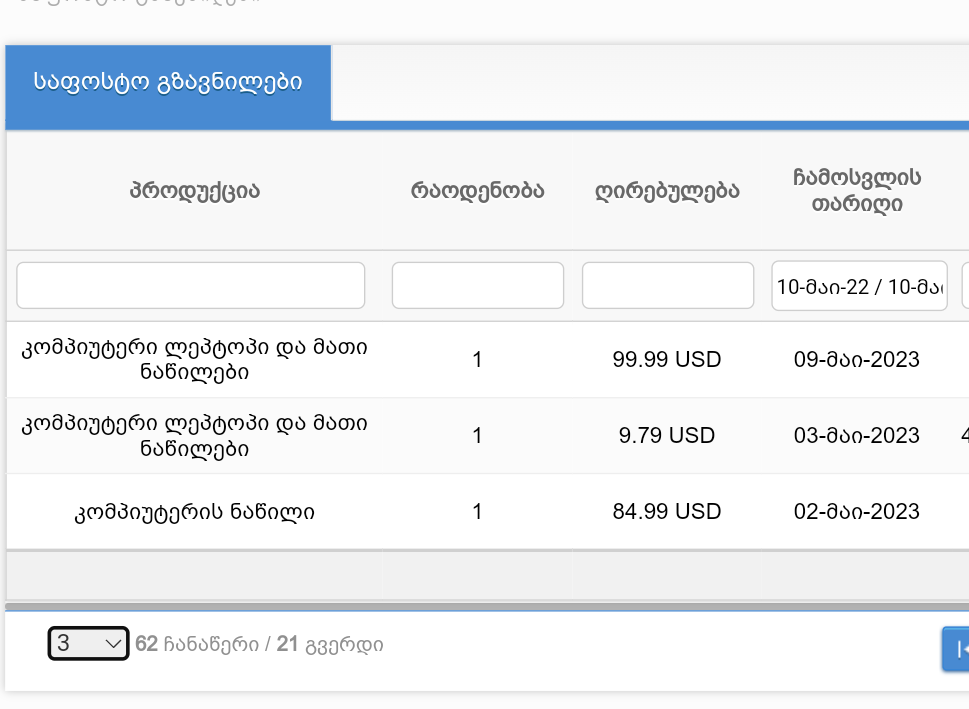Click the 99.99 USD price cell
The height and width of the screenshot is (709, 969).
[666, 359]
